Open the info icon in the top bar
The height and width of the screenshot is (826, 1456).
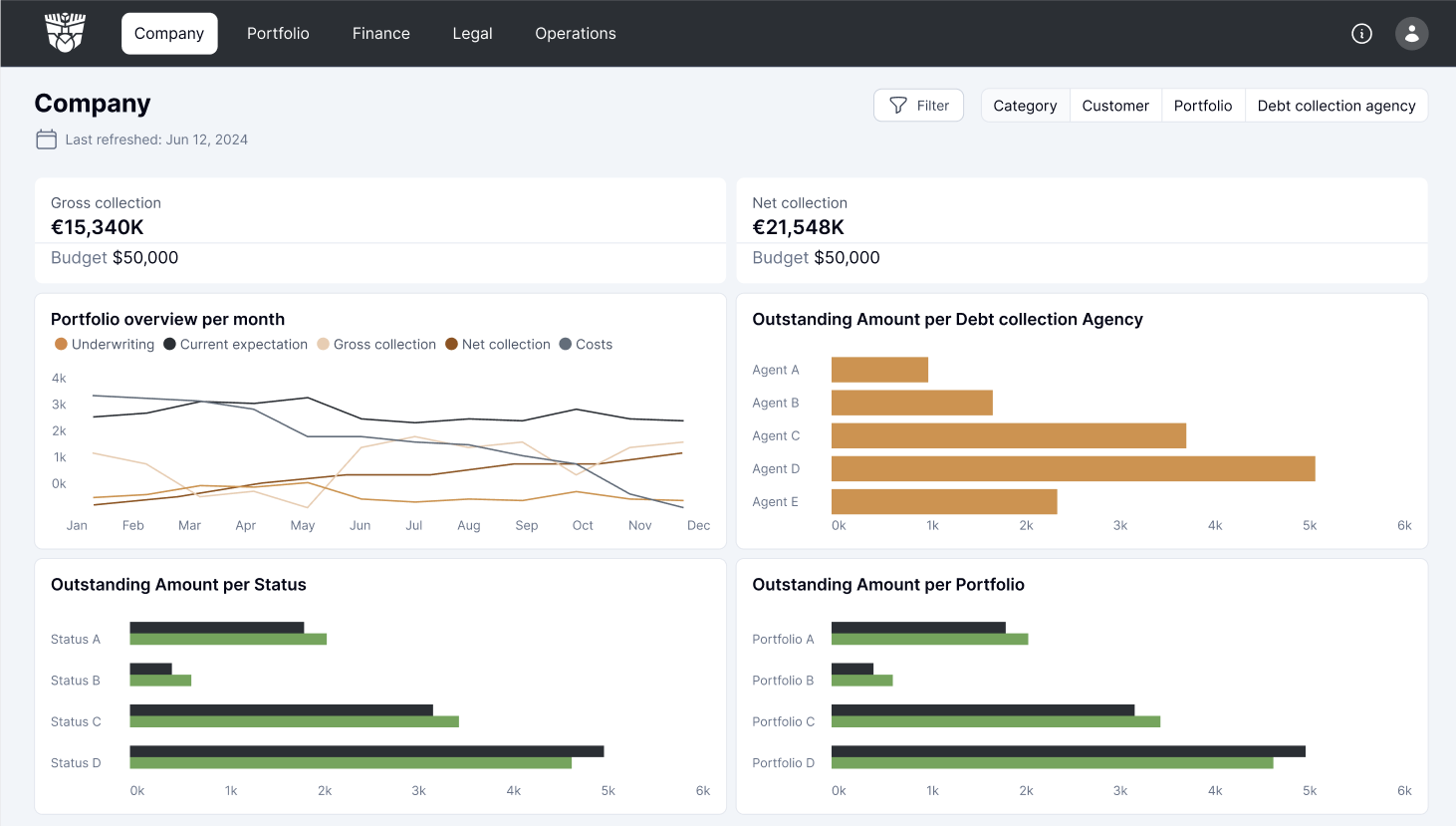[x=1361, y=34]
